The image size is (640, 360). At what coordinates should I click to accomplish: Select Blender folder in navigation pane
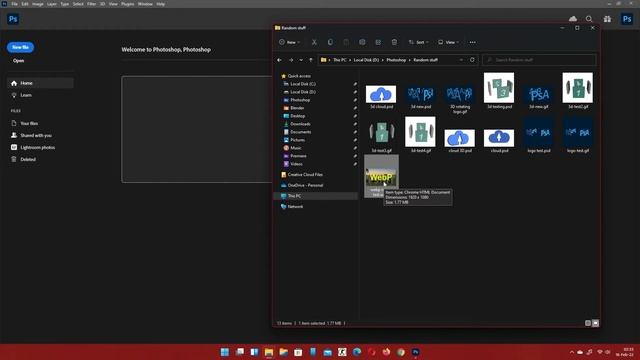pyautogui.click(x=297, y=108)
